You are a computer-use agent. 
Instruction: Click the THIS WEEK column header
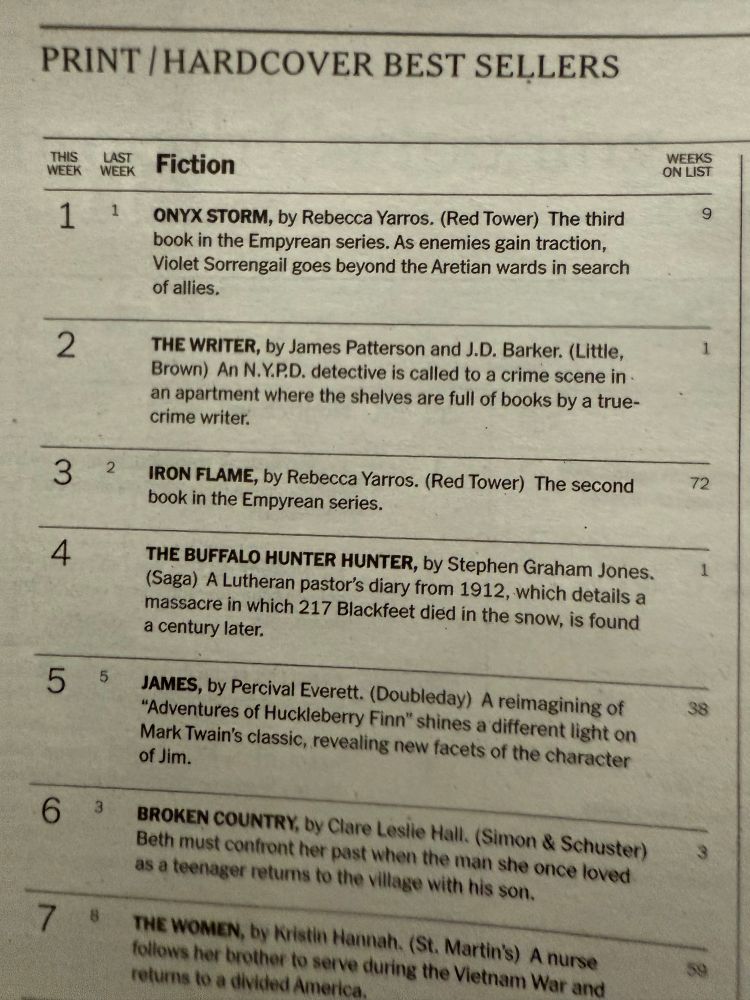click(64, 164)
